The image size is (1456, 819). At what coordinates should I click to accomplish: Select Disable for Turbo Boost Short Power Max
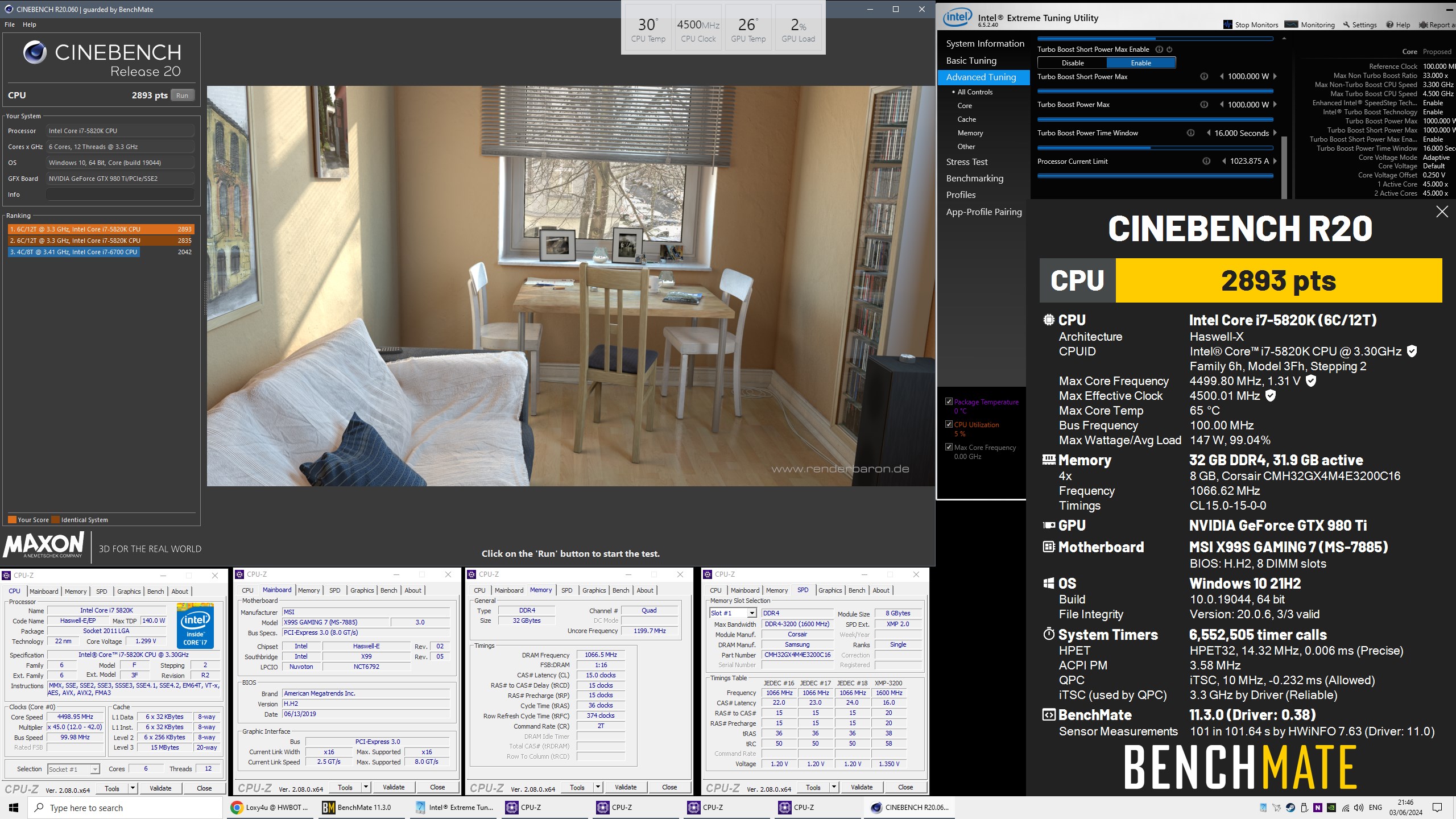click(1072, 63)
